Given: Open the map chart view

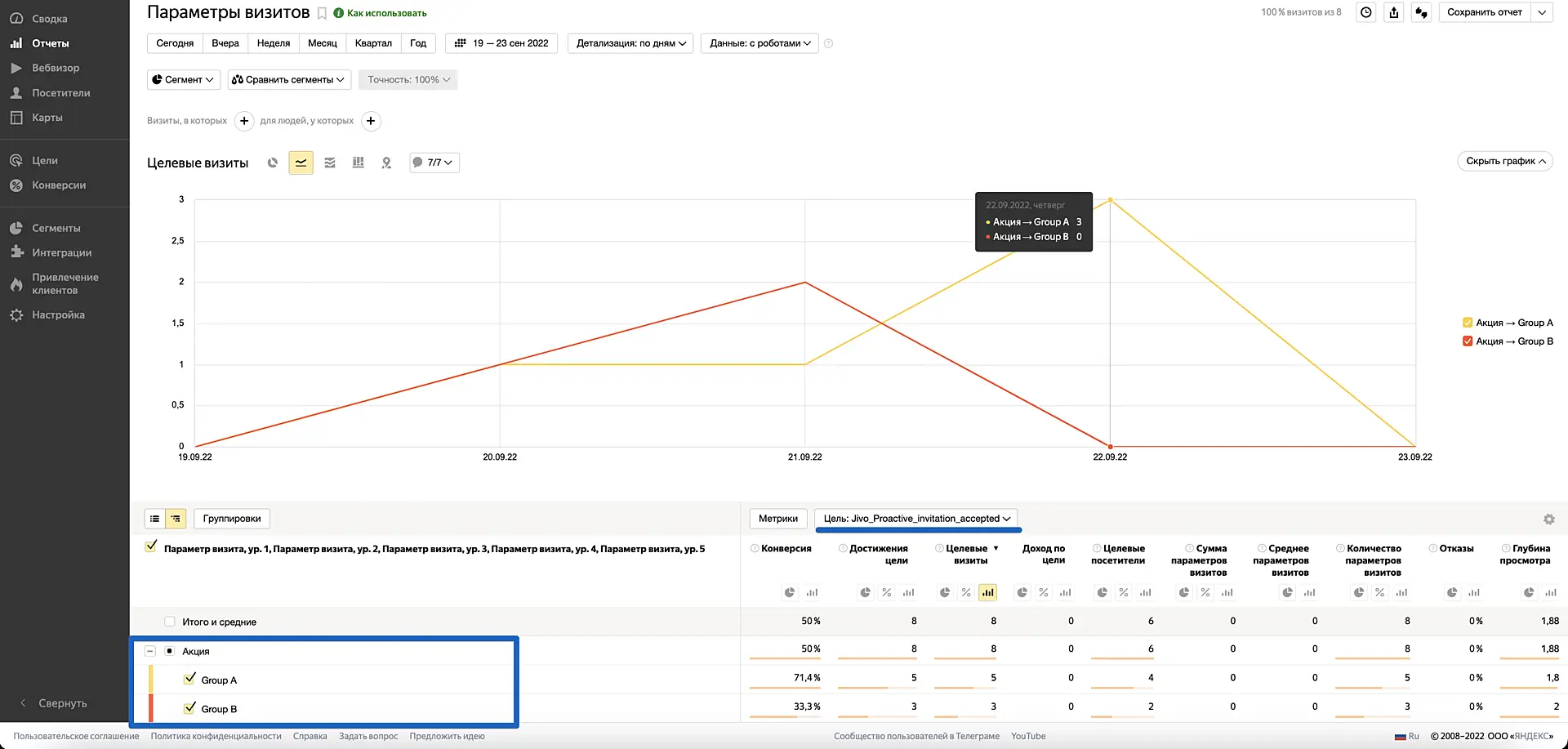Looking at the screenshot, I should pyautogui.click(x=386, y=163).
